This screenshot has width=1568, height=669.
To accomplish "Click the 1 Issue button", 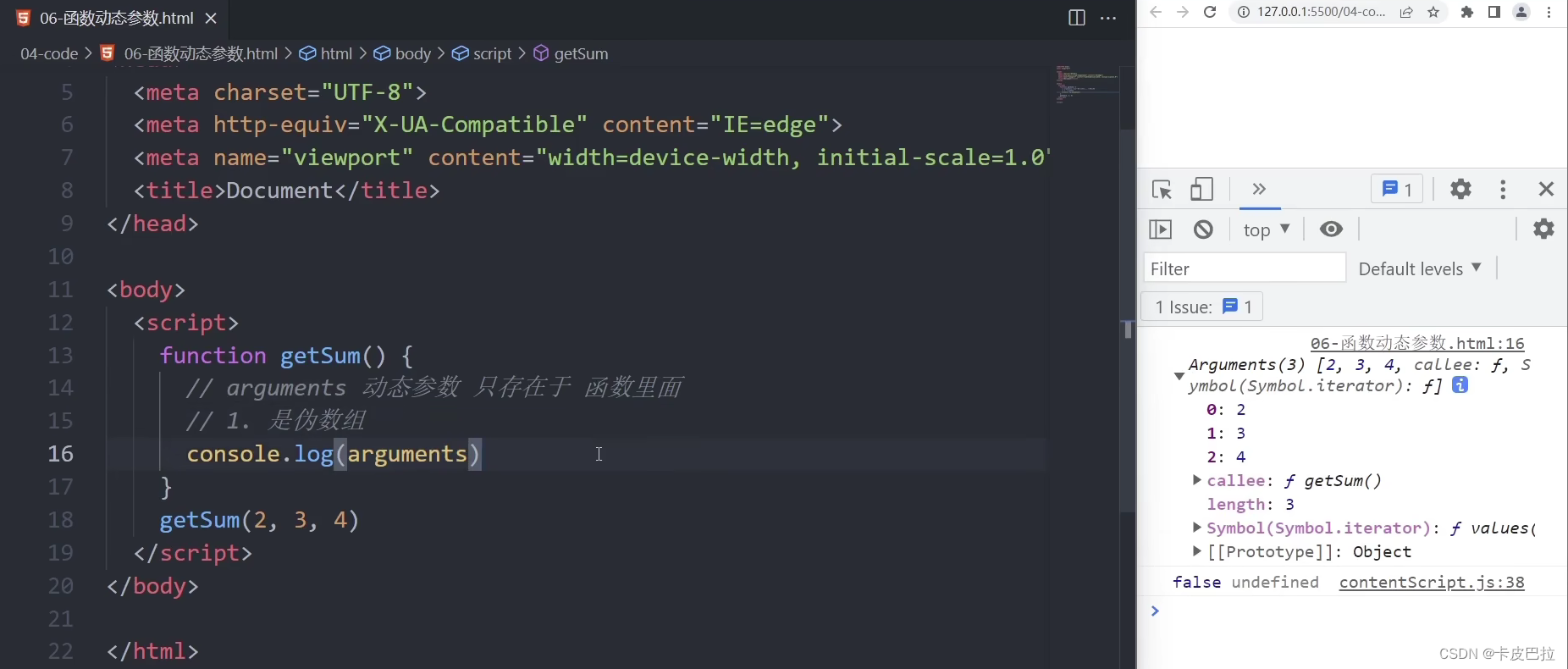I will coord(1202,307).
